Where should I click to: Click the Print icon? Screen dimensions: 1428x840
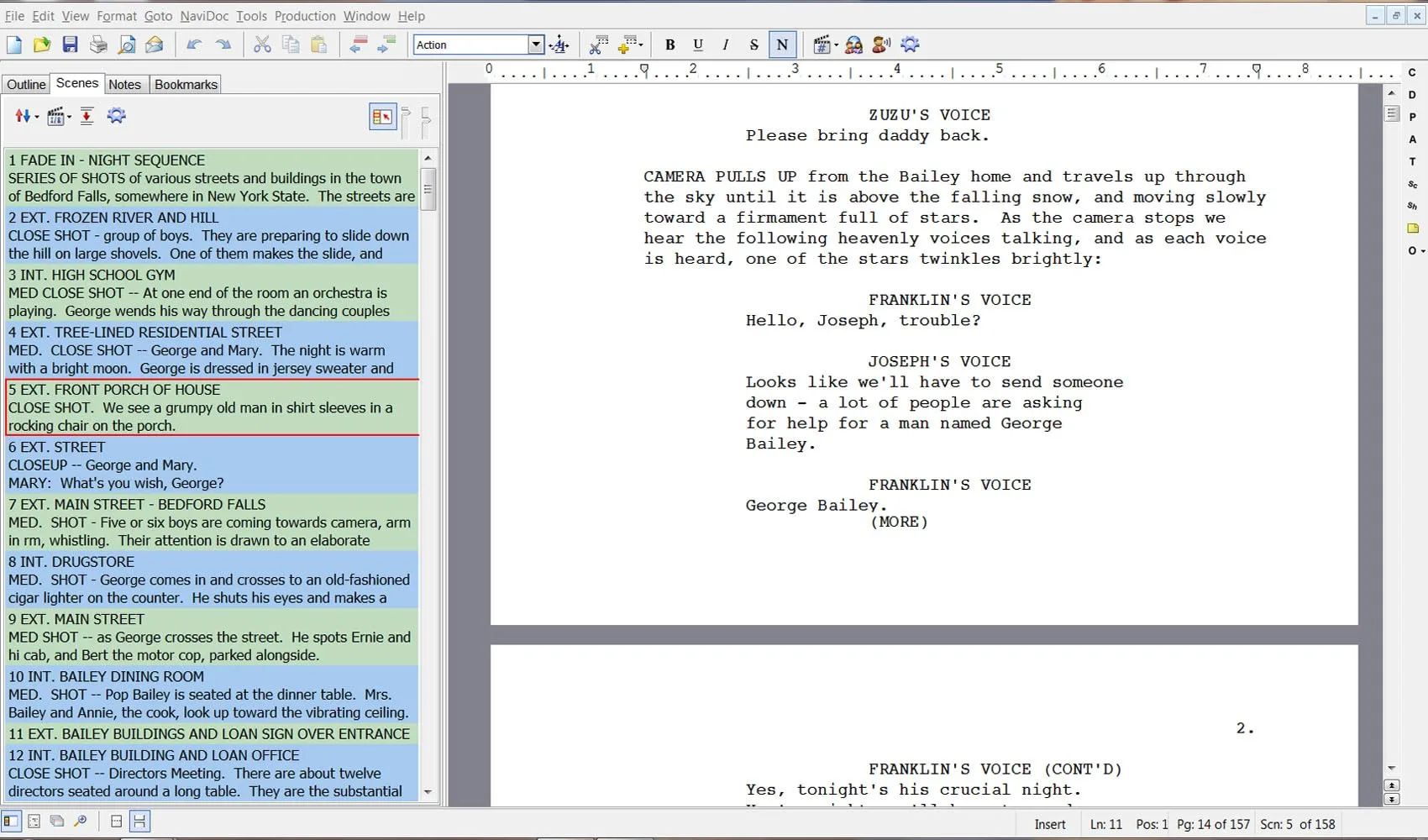click(98, 45)
